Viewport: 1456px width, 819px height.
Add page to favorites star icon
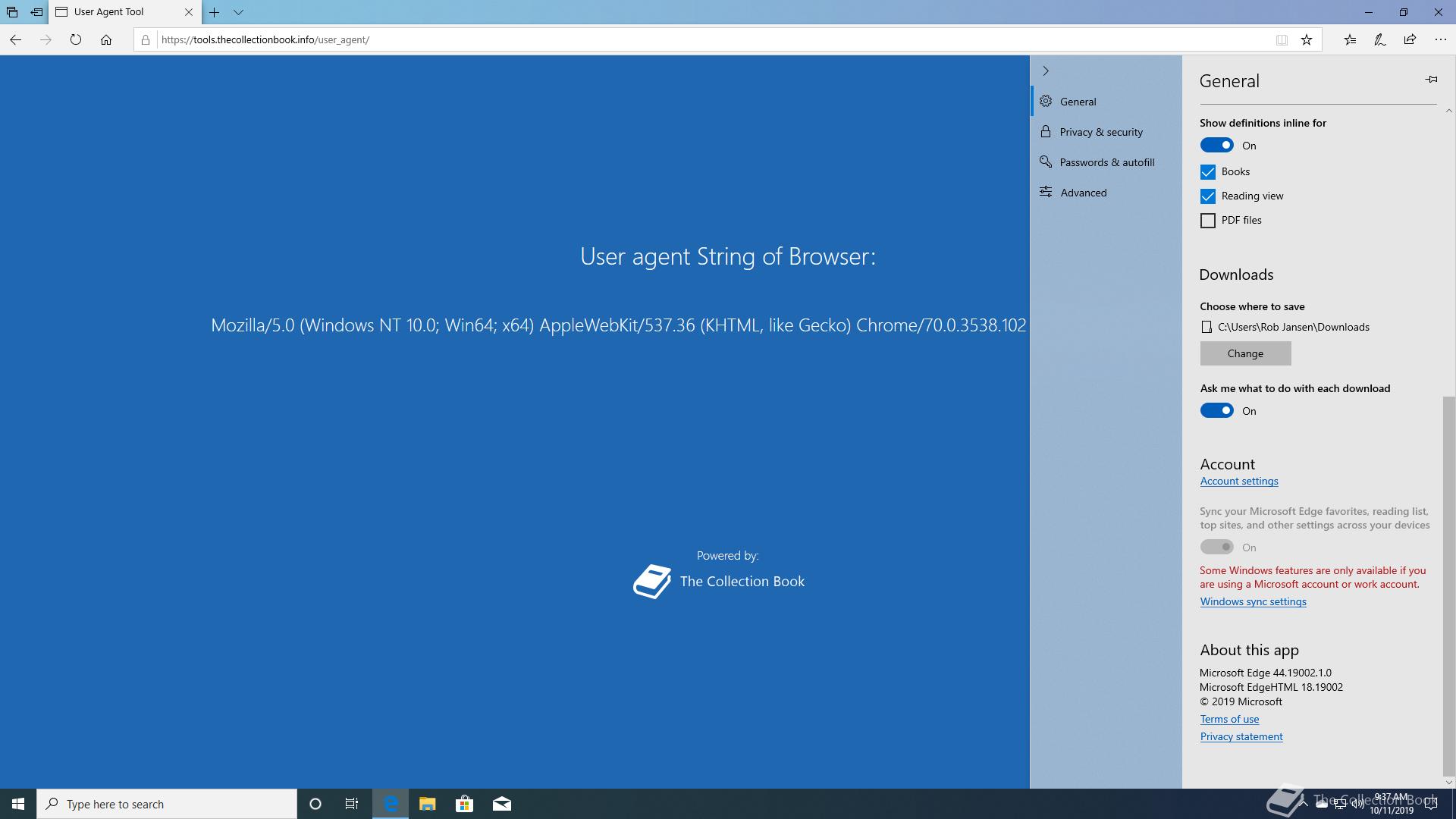click(1306, 39)
